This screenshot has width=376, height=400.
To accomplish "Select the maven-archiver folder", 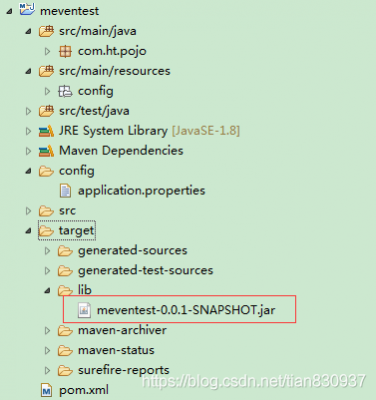I will click(122, 330).
